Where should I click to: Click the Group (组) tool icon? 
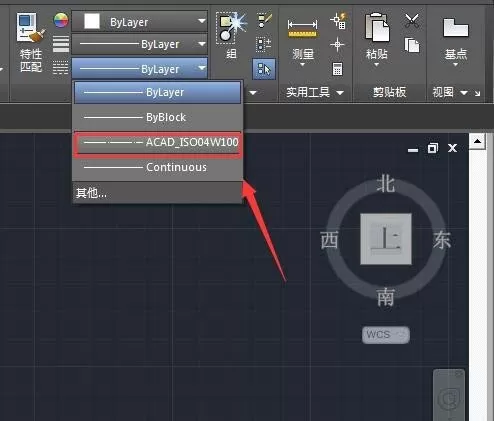[x=231, y=29]
